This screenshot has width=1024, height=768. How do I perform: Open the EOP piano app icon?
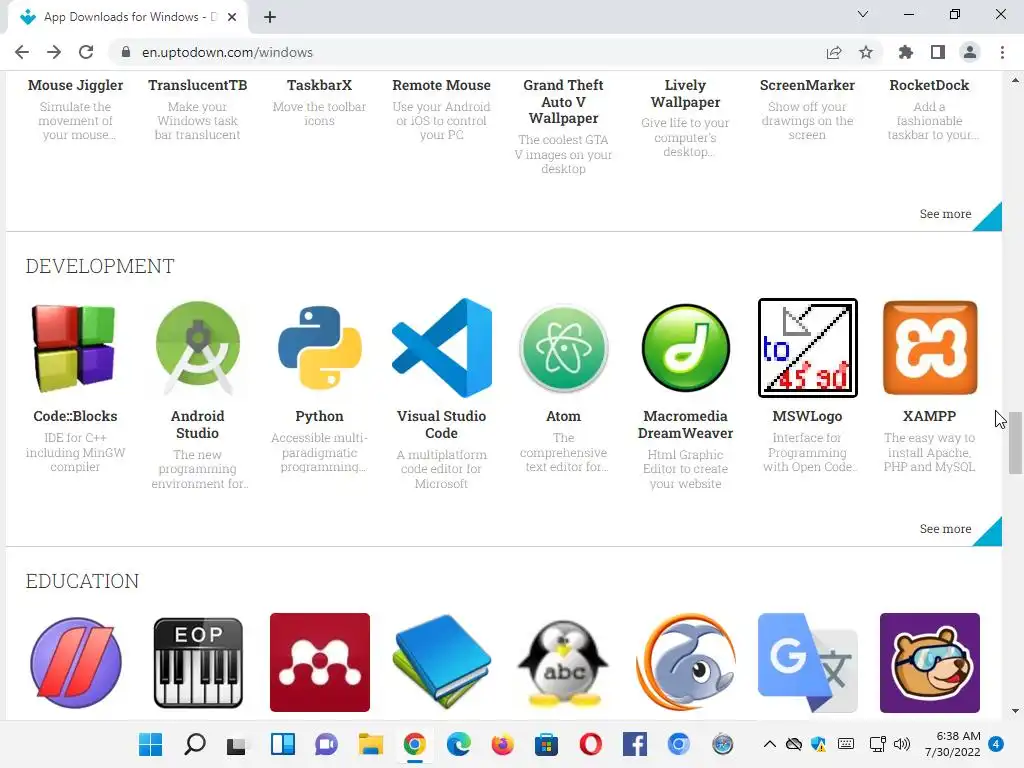[198, 662]
